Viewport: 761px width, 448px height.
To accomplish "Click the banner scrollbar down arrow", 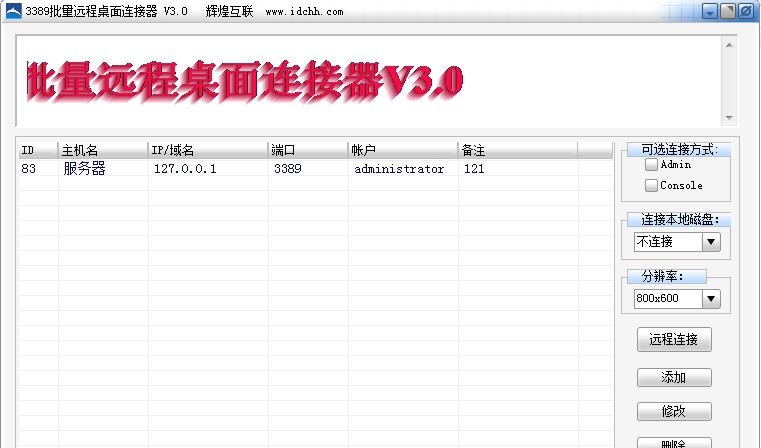I will coord(729,118).
